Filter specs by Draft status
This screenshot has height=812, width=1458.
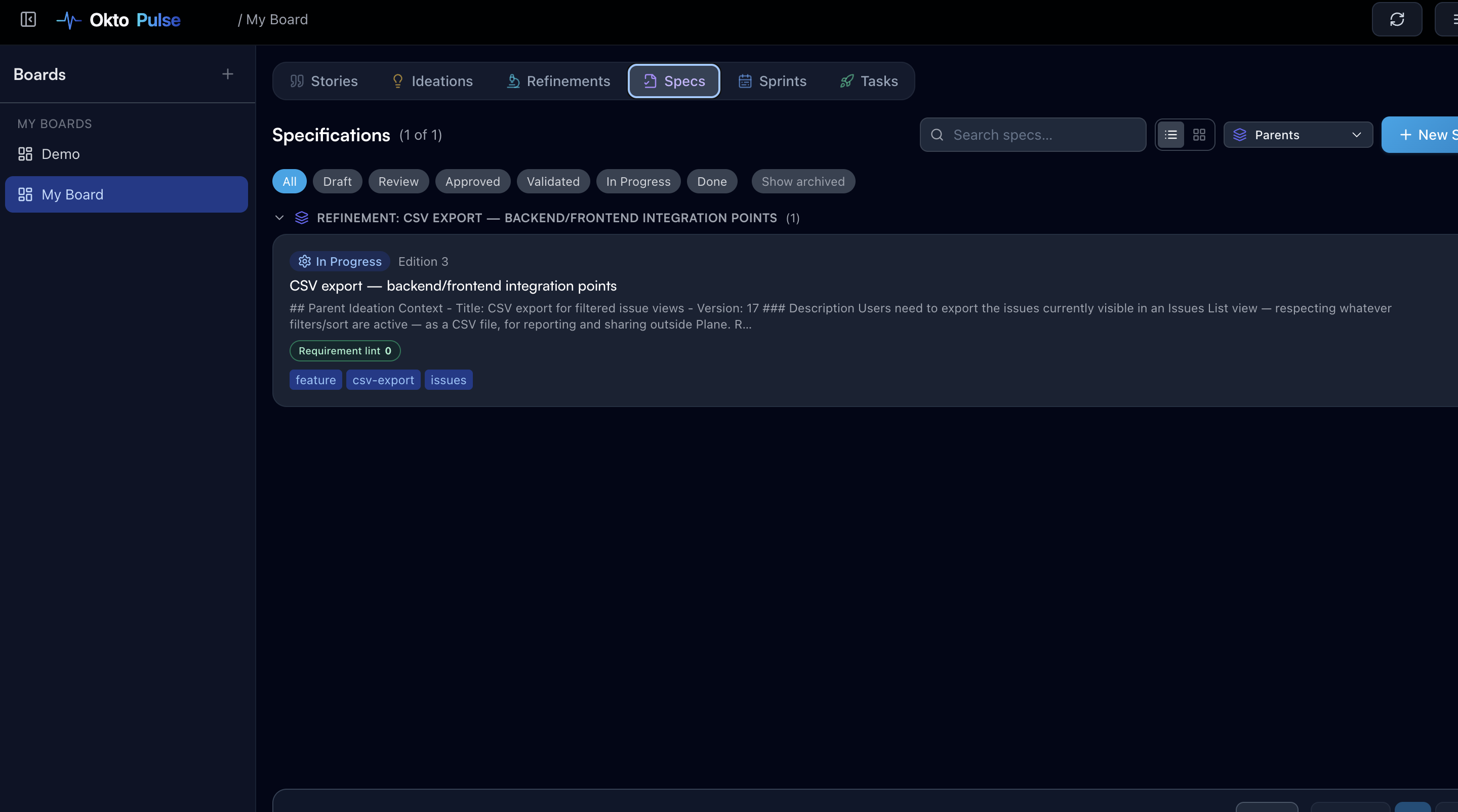337,181
